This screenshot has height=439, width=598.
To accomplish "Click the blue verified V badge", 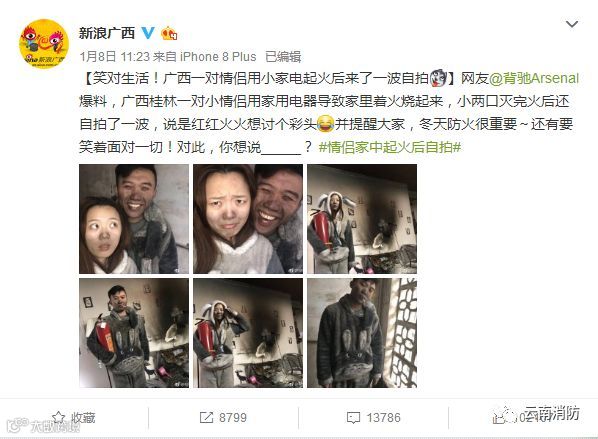I will pyautogui.click(x=148, y=33).
